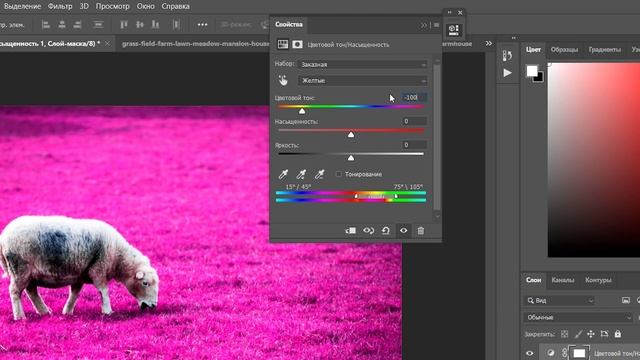Open the Вид layer filter dropdown

[x=560, y=300]
